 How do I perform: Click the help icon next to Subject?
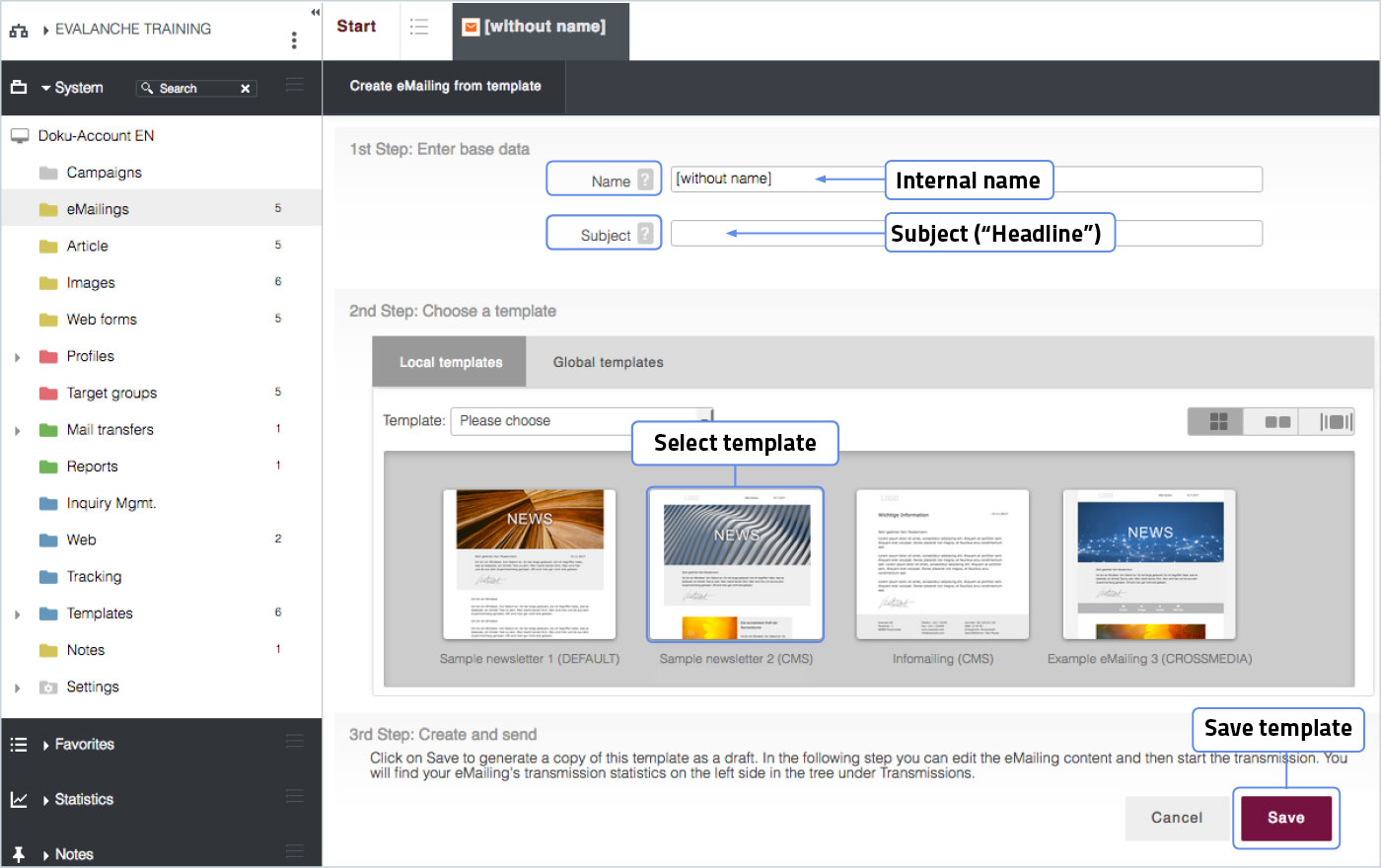click(645, 234)
